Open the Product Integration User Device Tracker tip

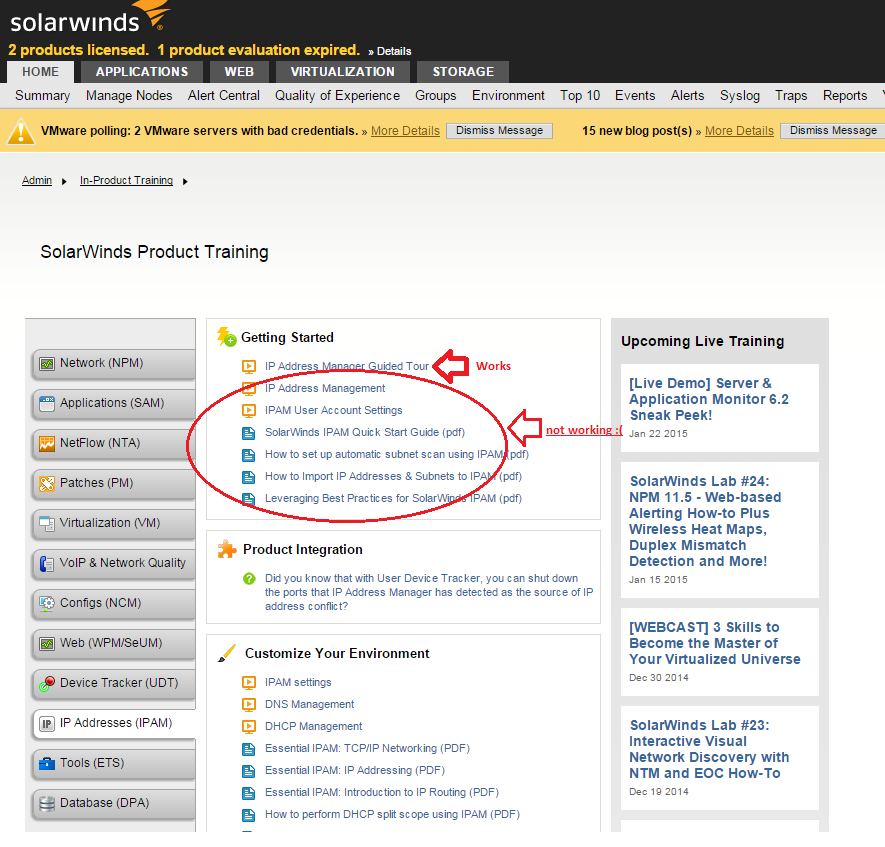pyautogui.click(x=429, y=593)
